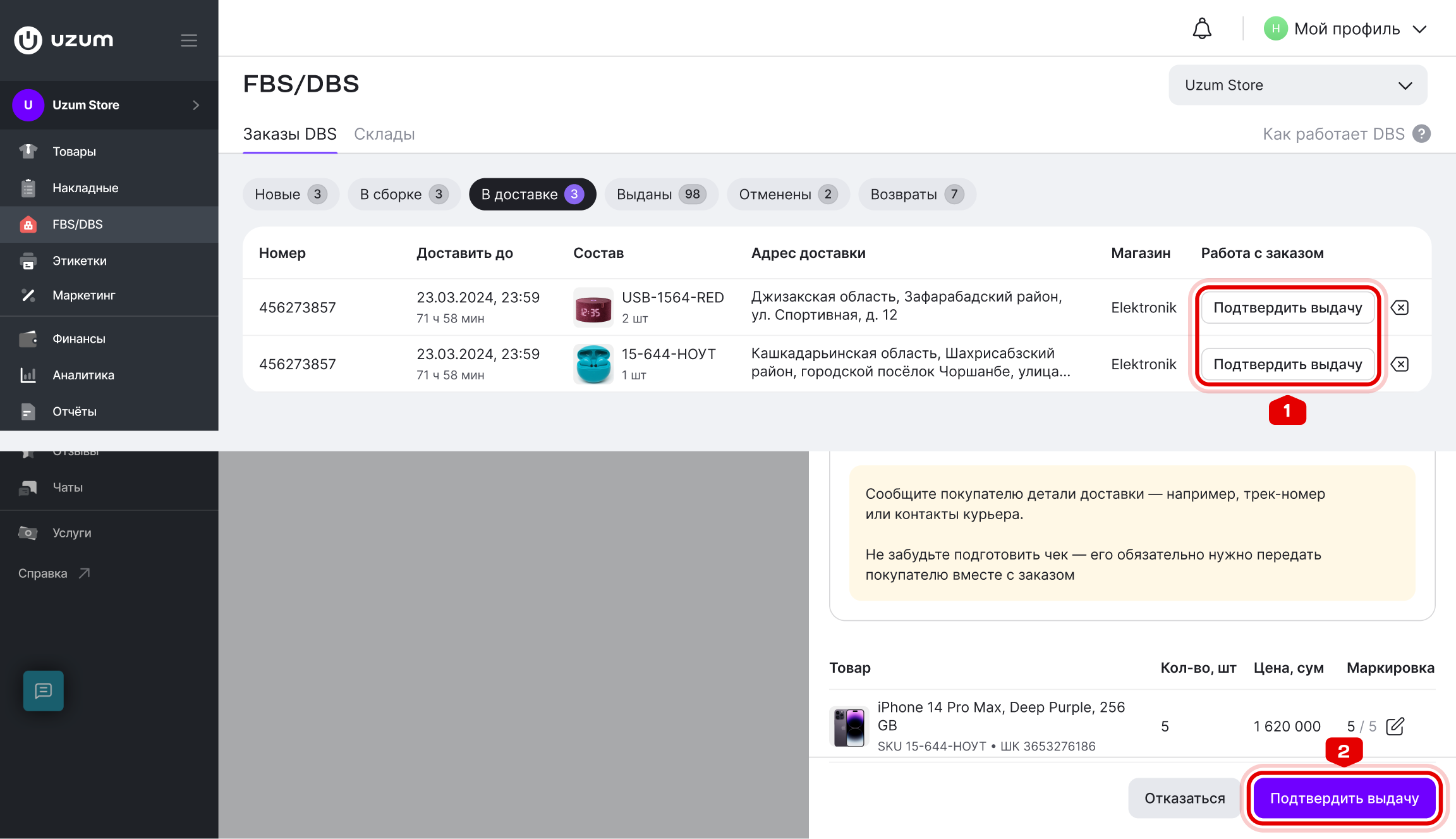This screenshot has height=839, width=1456.
Task: Filter orders by Новые status
Action: pyautogui.click(x=291, y=194)
